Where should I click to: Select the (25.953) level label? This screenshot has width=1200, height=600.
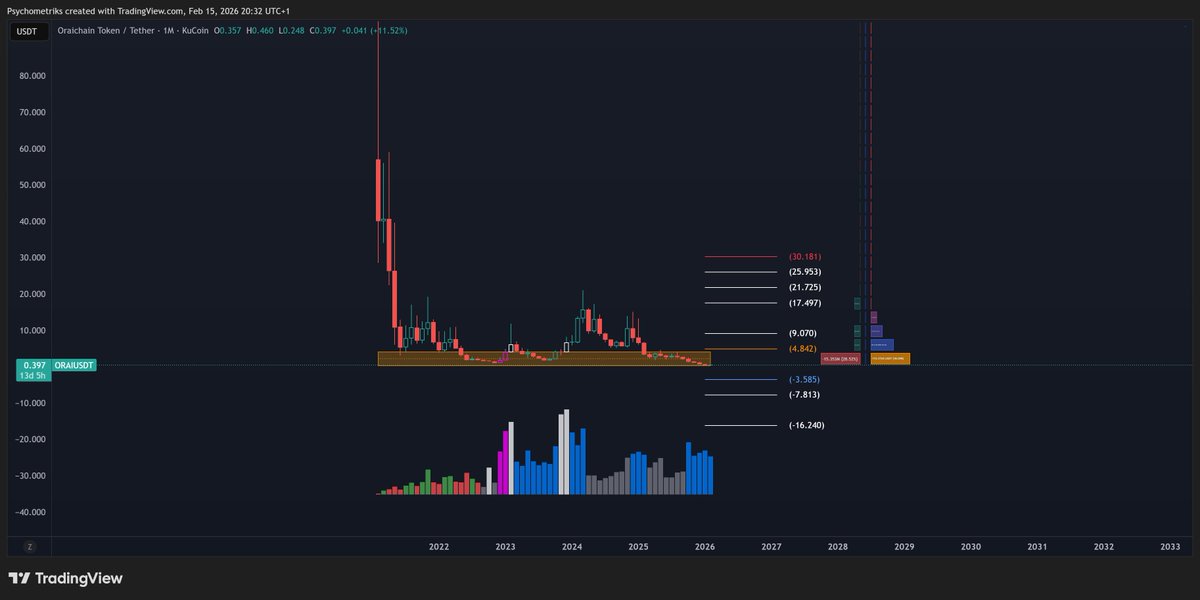tap(805, 272)
